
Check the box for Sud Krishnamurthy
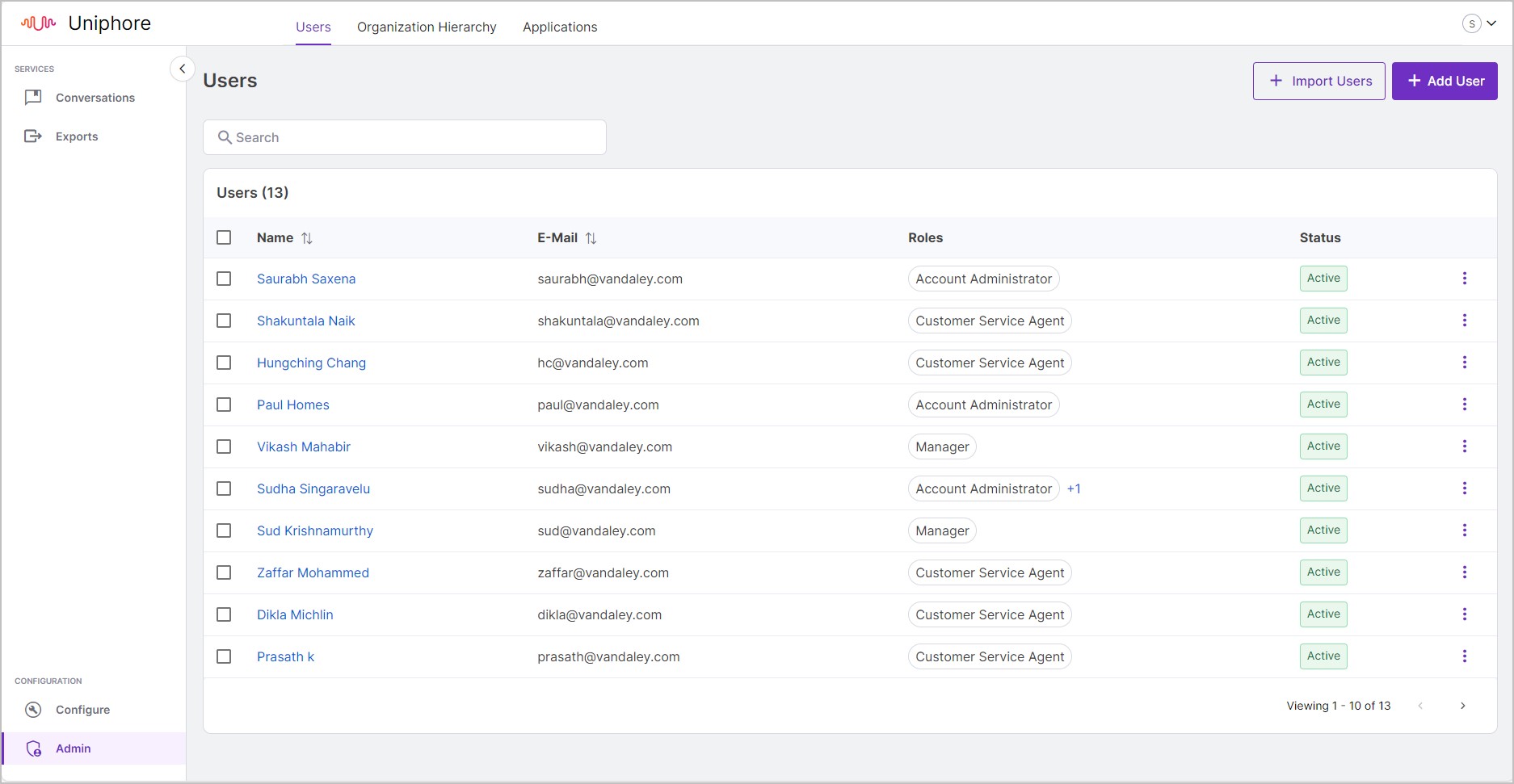[x=224, y=530]
